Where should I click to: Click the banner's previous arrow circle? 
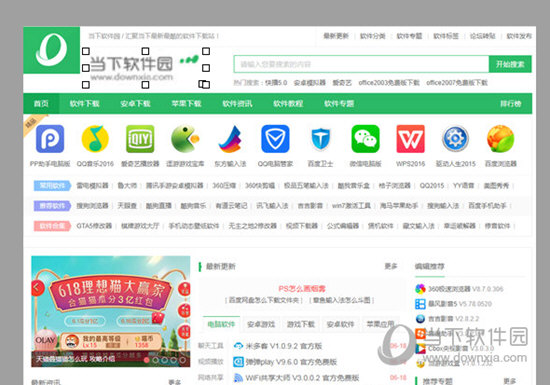click(x=38, y=288)
